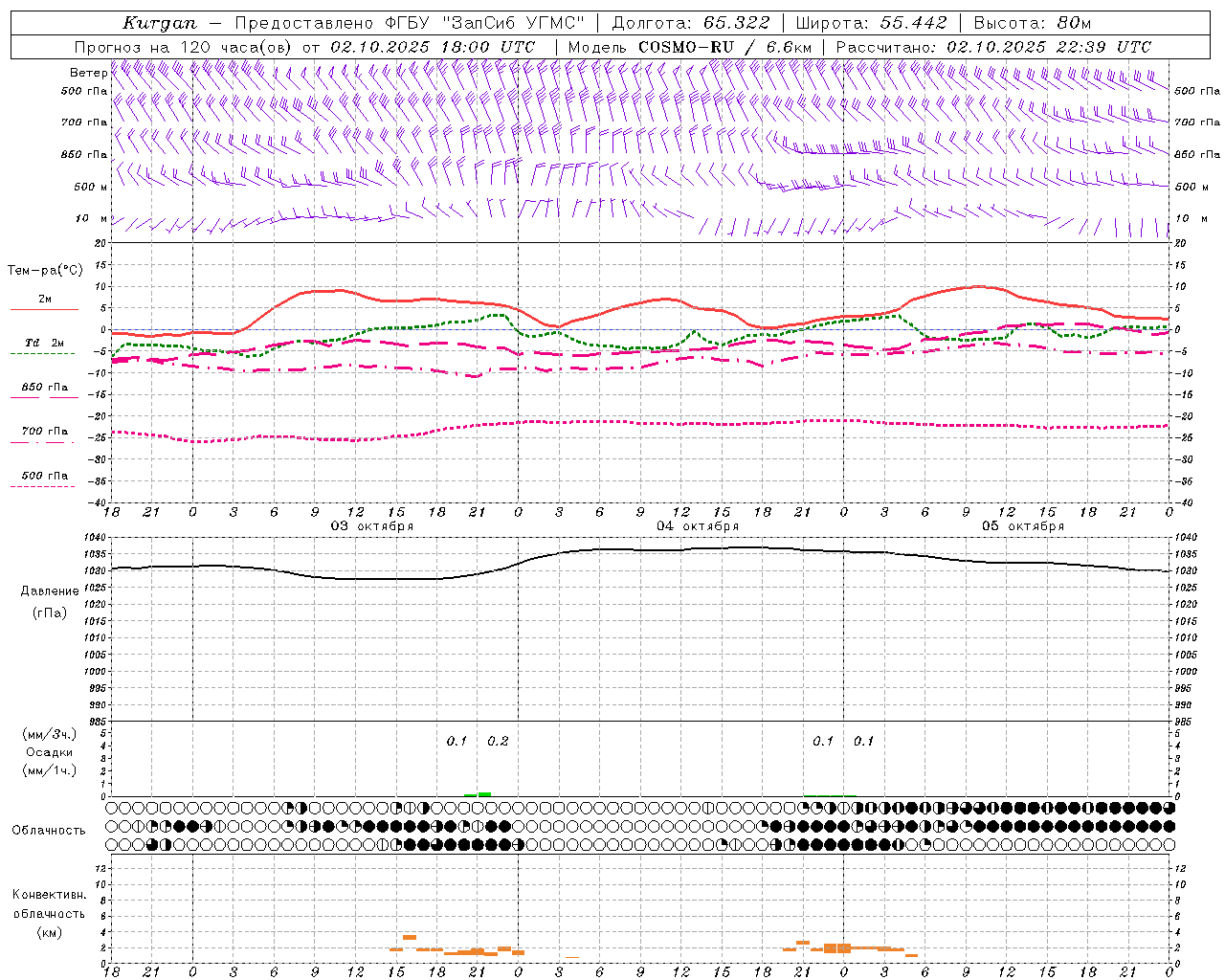This screenshot has height=980, width=1225.
Task: Click the (гПа) pressure unit label
Action: coord(49,613)
